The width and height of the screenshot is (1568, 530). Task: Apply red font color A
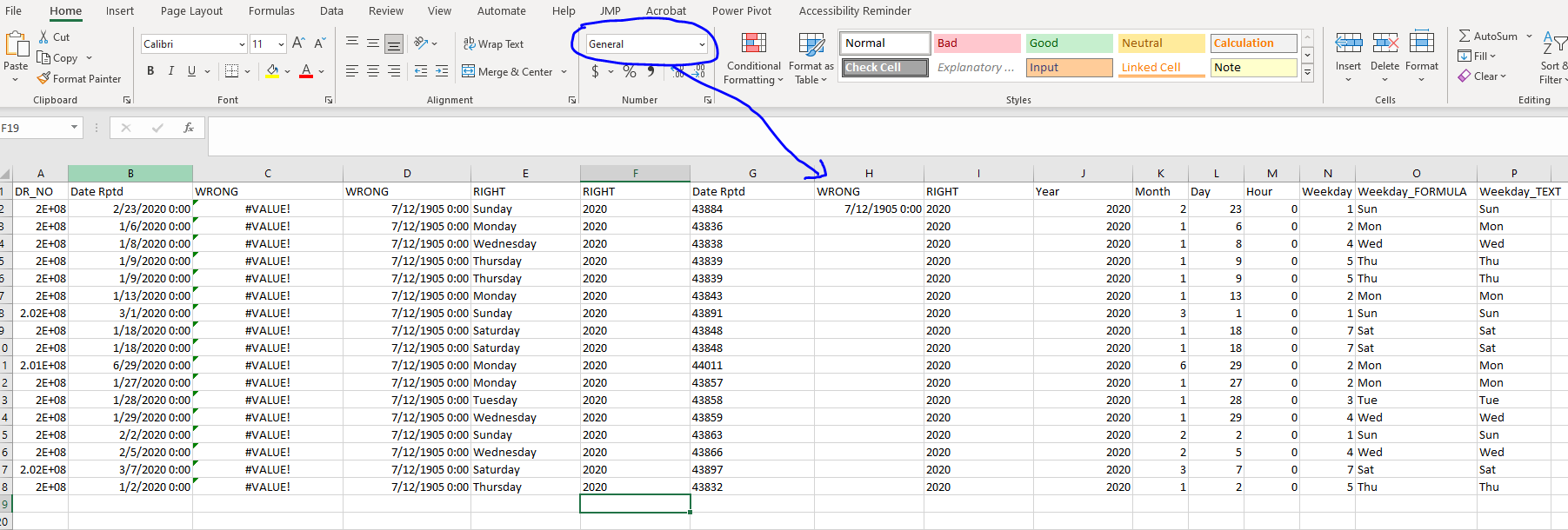coord(306,71)
